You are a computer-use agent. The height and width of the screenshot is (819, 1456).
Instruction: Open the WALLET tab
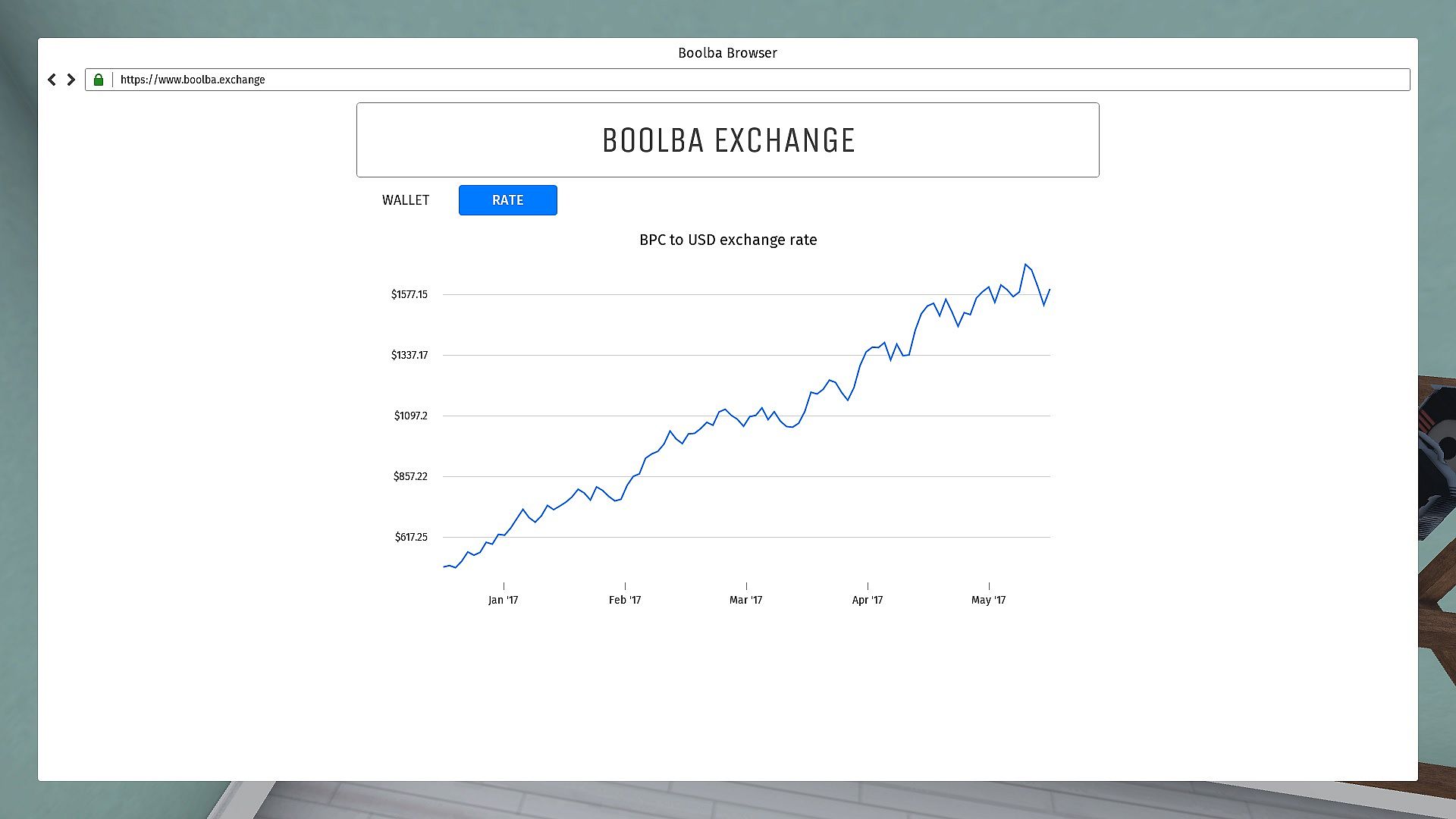[406, 200]
